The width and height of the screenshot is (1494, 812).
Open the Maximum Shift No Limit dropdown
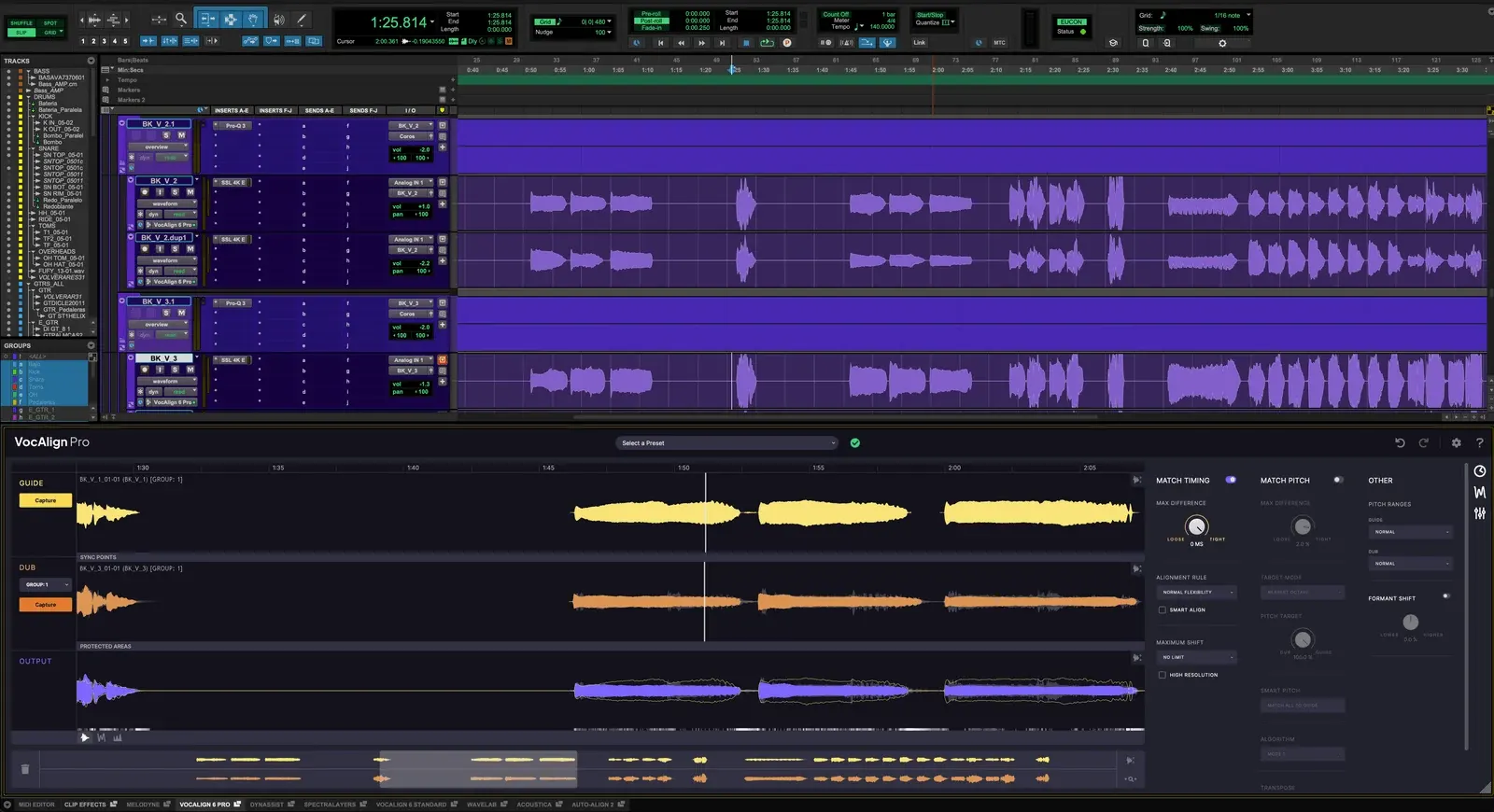coord(1197,657)
